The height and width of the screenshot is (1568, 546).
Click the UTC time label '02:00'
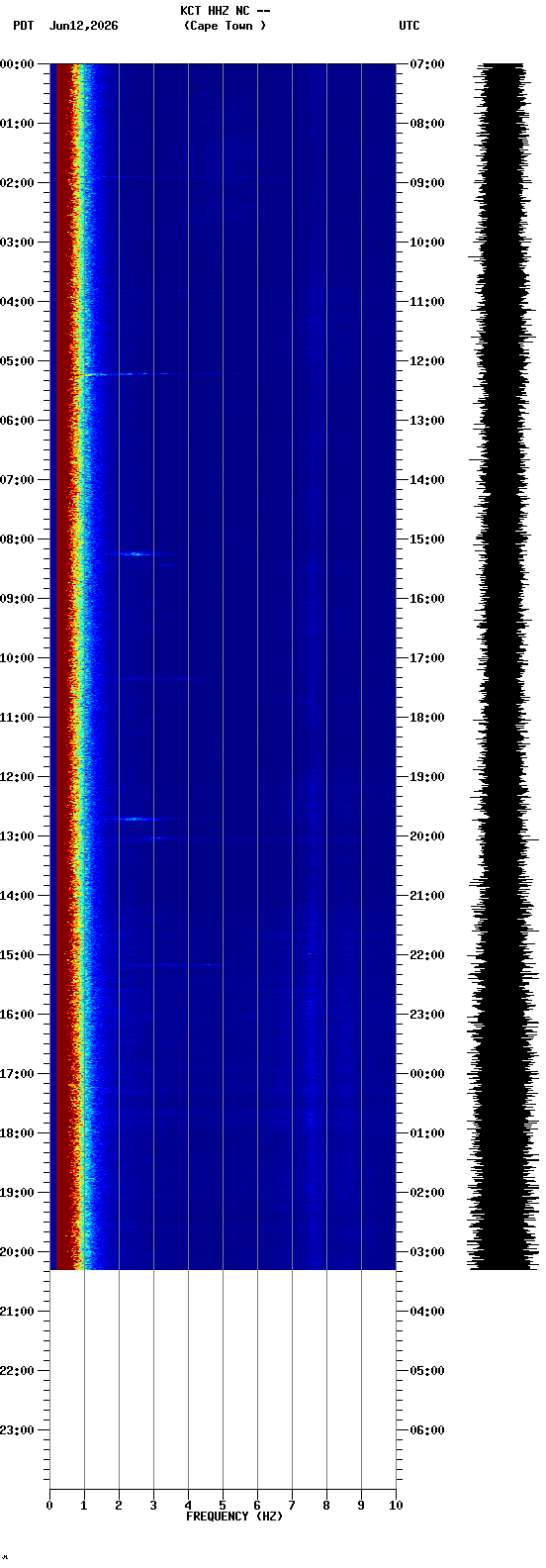coord(427,1193)
